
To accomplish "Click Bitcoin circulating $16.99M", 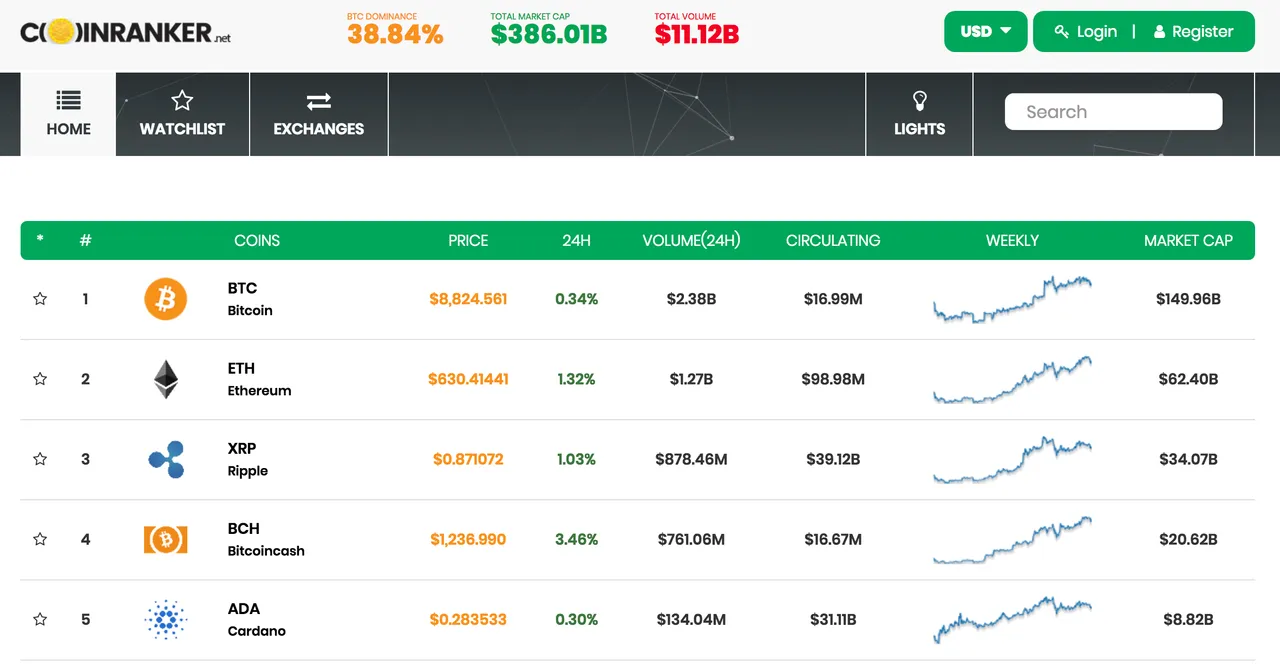I will pos(833,299).
